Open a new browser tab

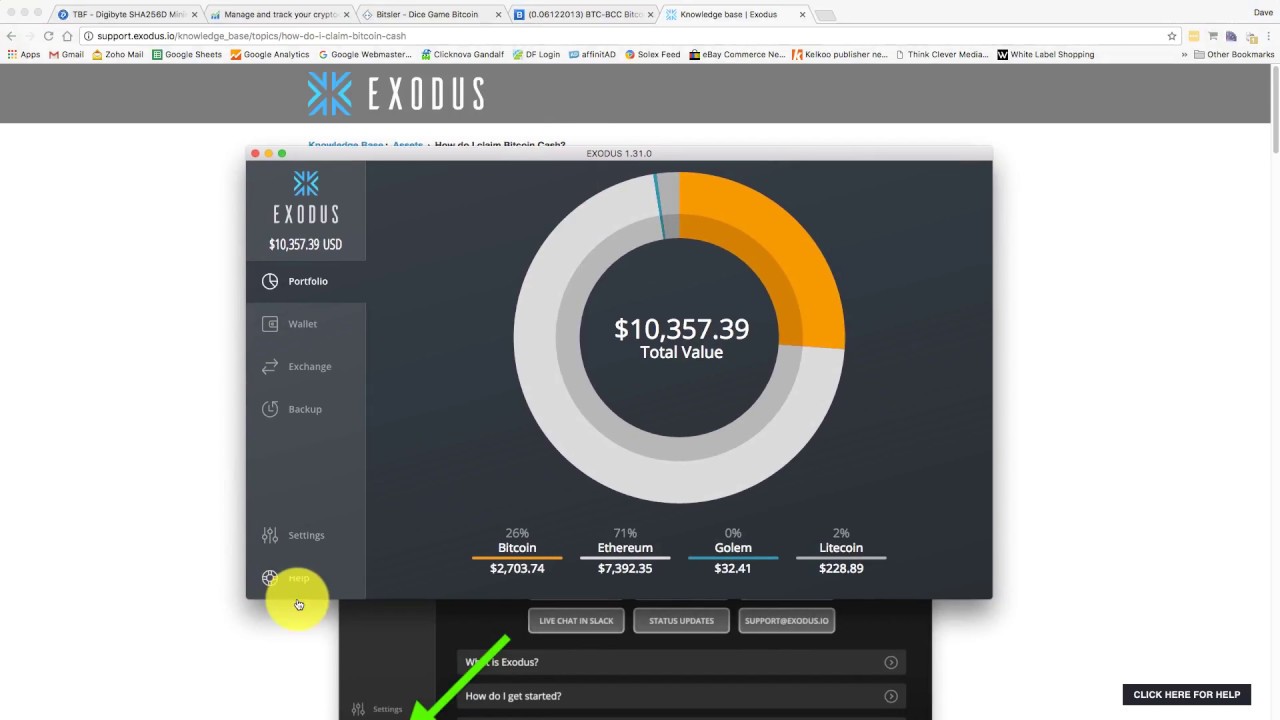click(x=825, y=16)
